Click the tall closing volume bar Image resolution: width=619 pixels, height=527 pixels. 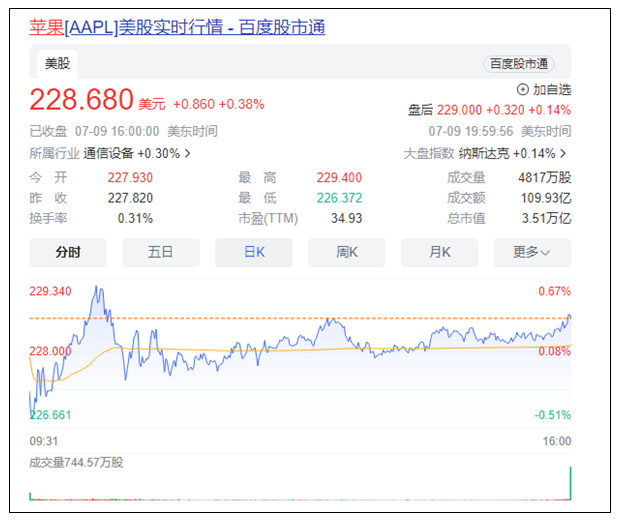click(x=570, y=483)
